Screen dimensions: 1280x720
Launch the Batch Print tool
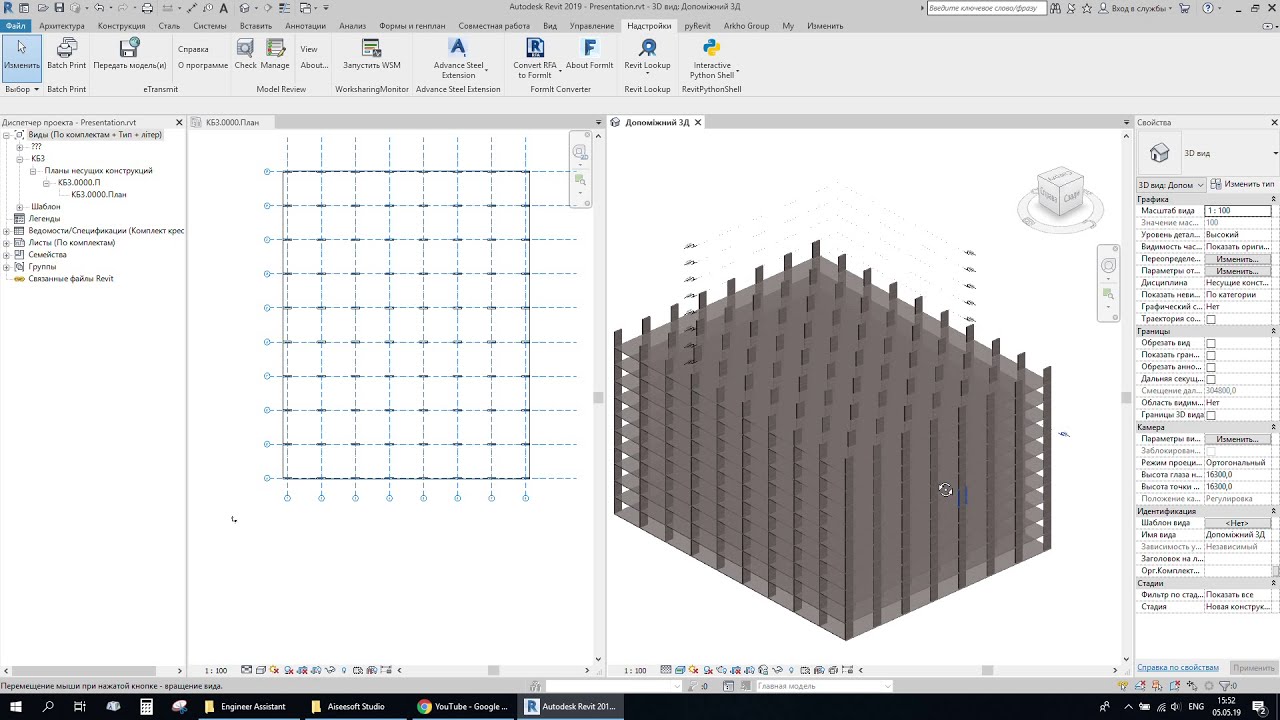click(66, 55)
